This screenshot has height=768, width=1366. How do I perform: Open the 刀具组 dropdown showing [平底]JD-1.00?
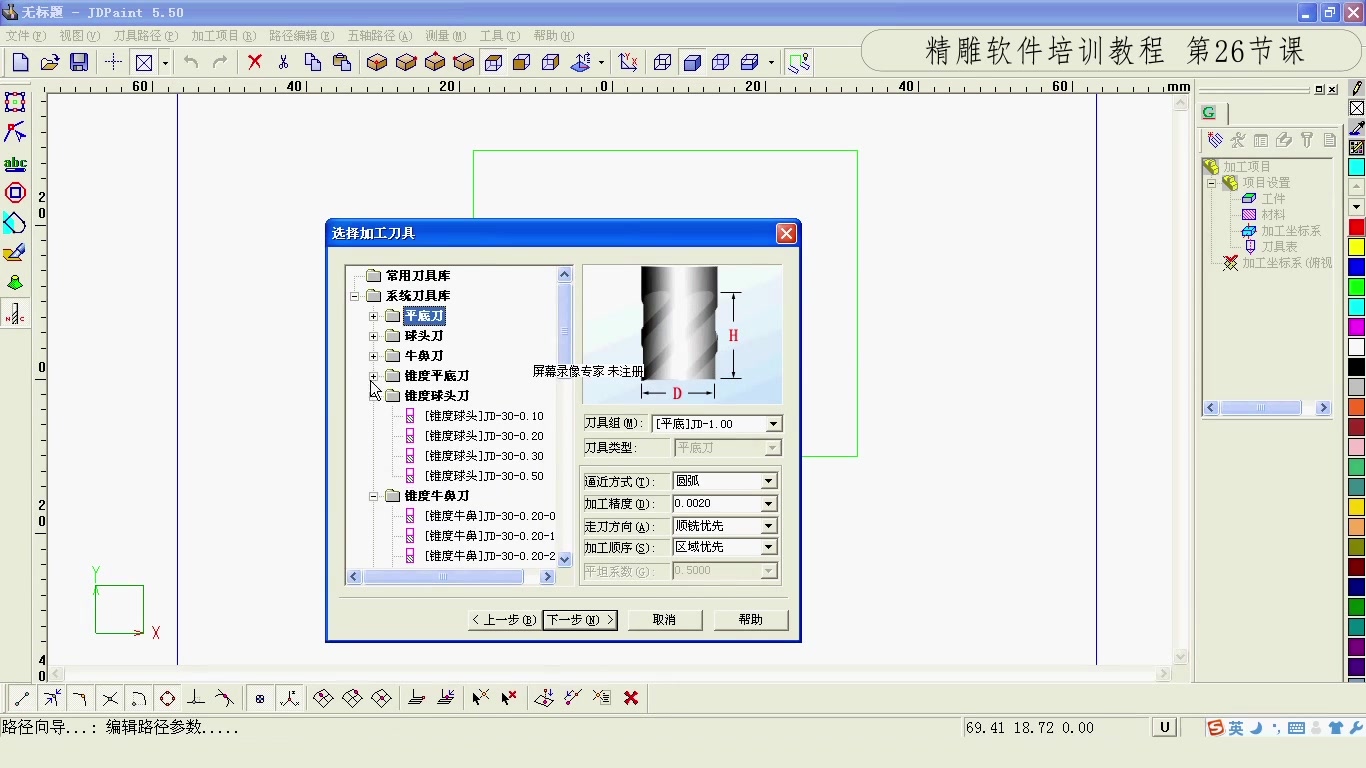[775, 423]
